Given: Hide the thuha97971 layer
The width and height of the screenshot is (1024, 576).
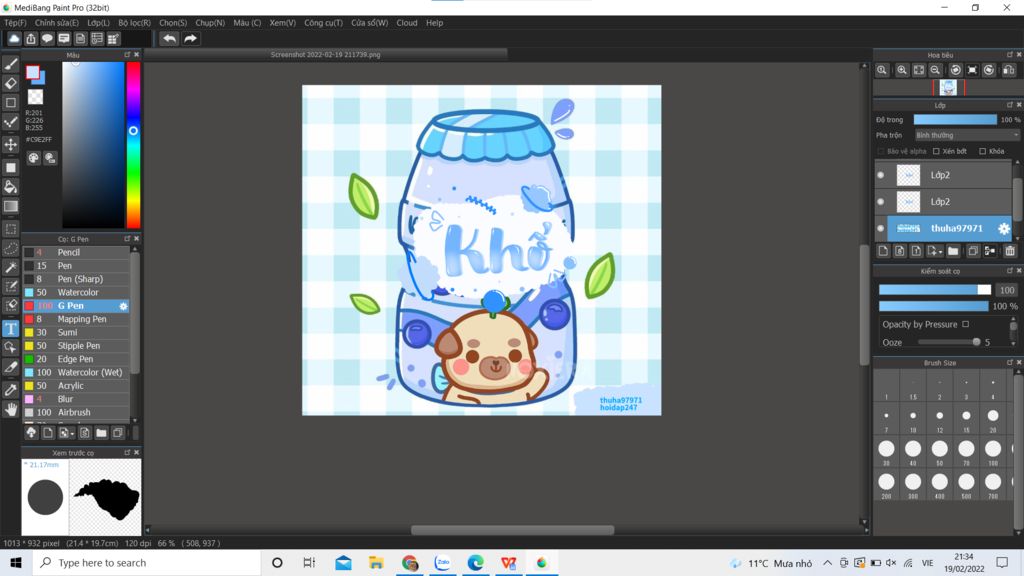Looking at the screenshot, I should tap(880, 229).
